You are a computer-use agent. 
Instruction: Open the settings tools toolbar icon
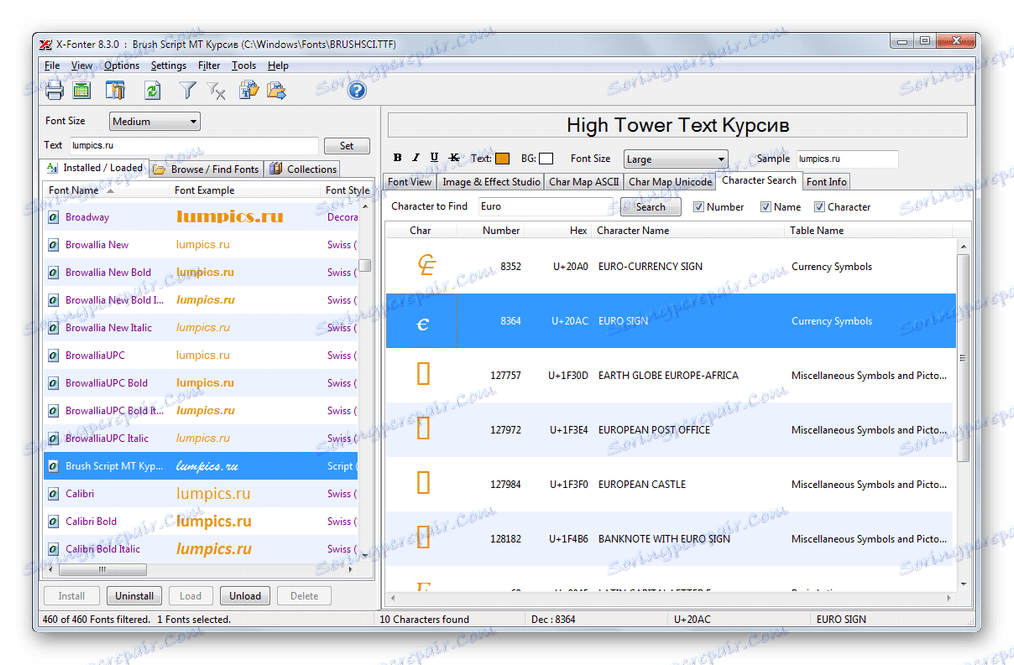point(116,90)
